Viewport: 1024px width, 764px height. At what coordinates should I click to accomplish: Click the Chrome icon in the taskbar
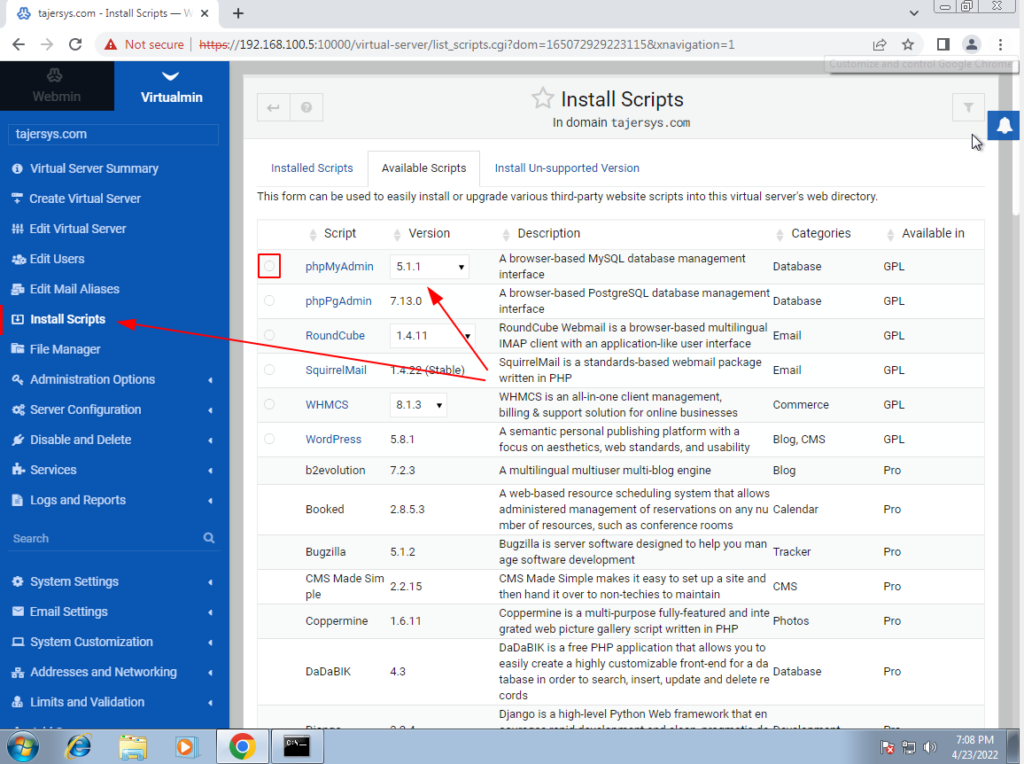(x=242, y=746)
